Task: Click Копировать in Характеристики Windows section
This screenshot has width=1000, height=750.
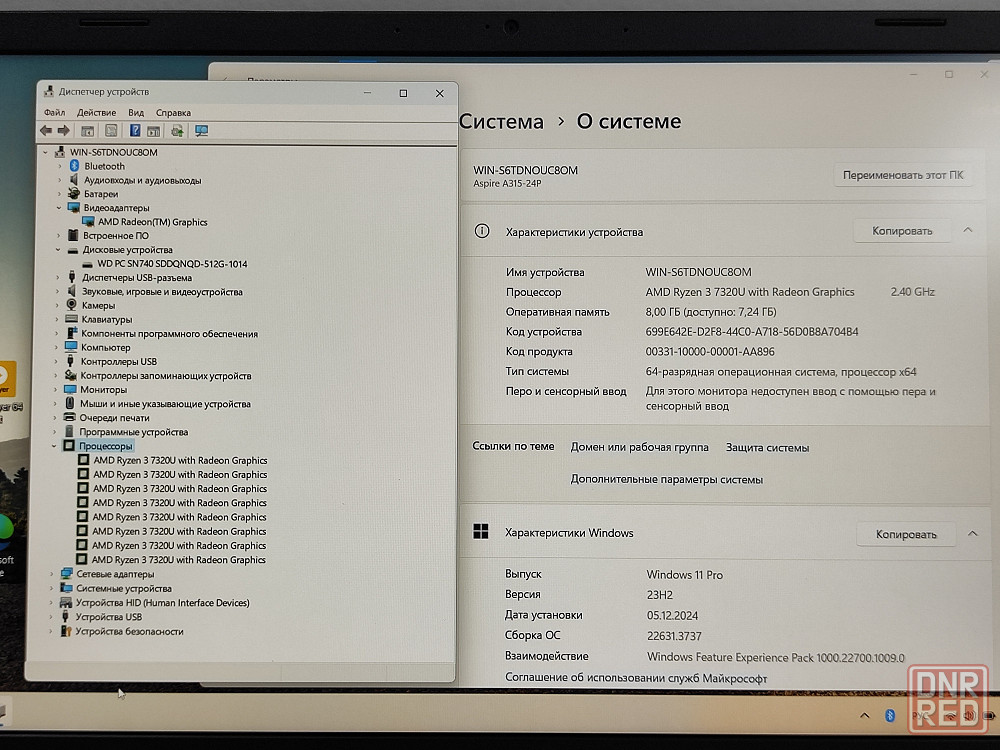Action: [906, 534]
